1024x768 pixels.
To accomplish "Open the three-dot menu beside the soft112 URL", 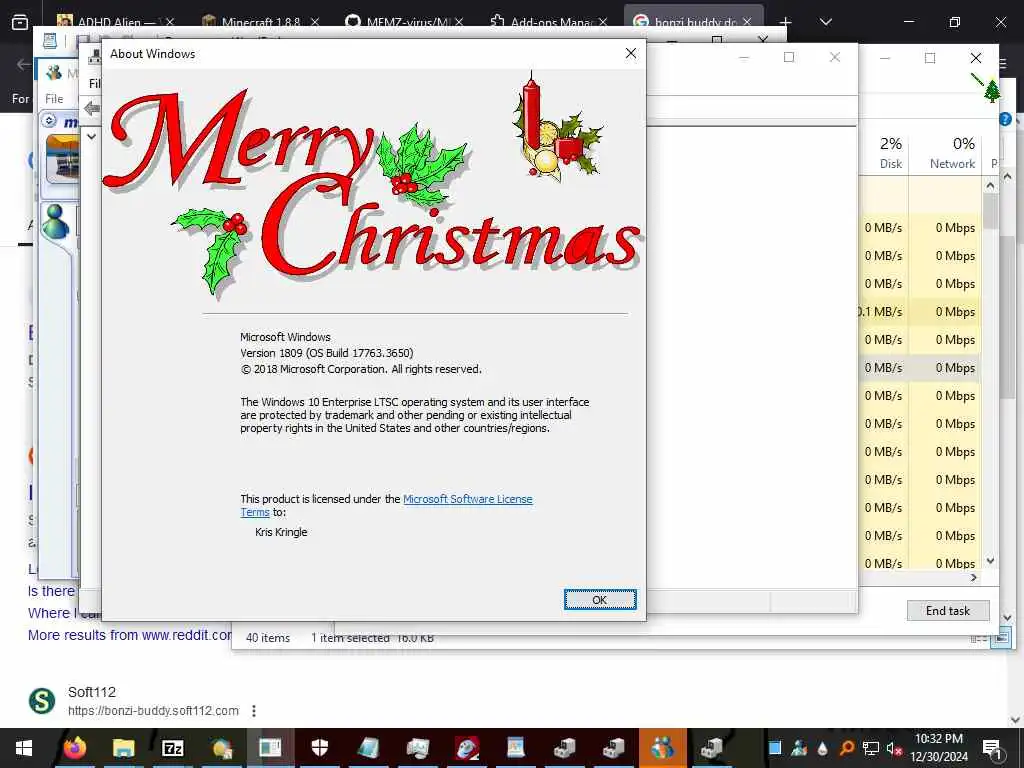I will coord(254,711).
